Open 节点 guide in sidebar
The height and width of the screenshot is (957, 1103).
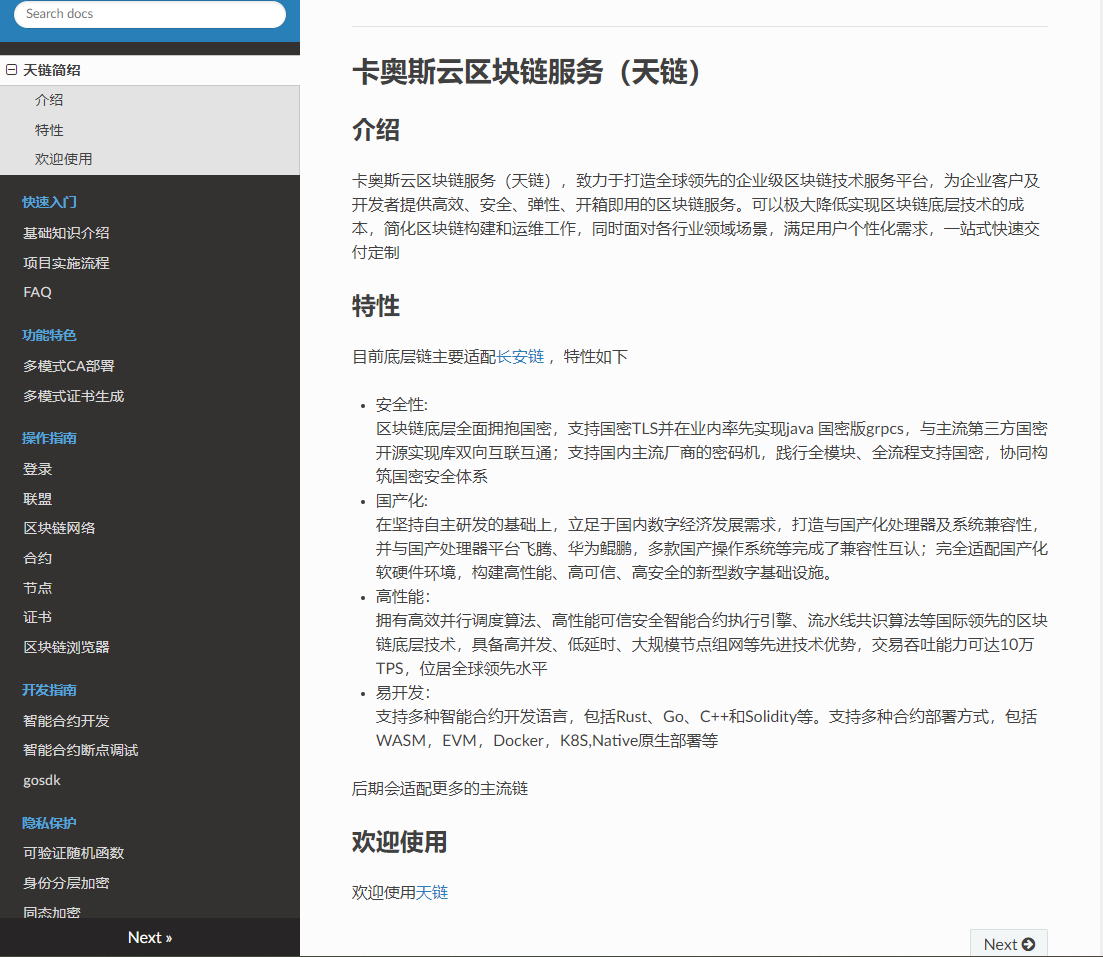coord(37,588)
